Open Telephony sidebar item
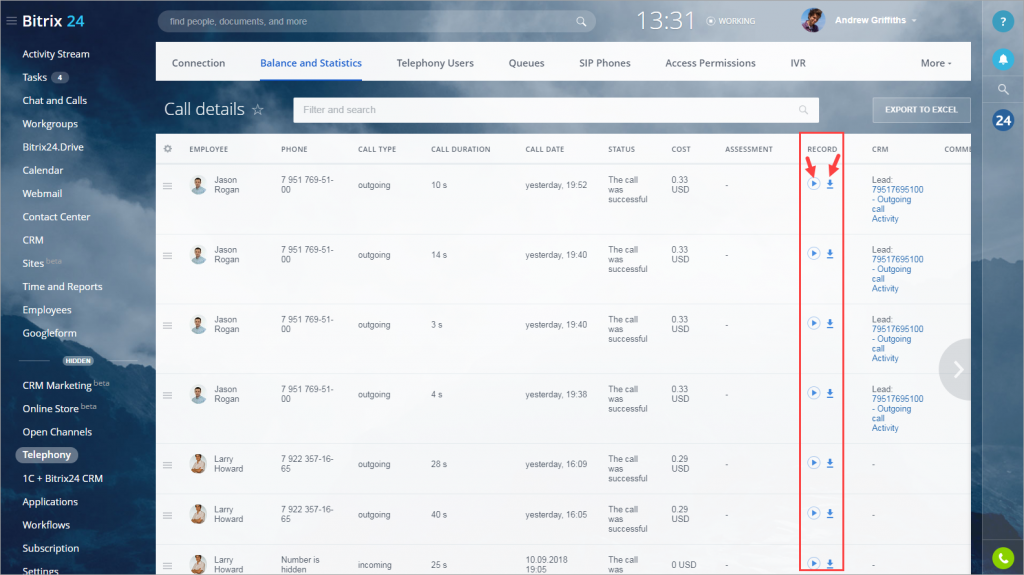Viewport: 1024px width, 575px height. click(x=46, y=455)
